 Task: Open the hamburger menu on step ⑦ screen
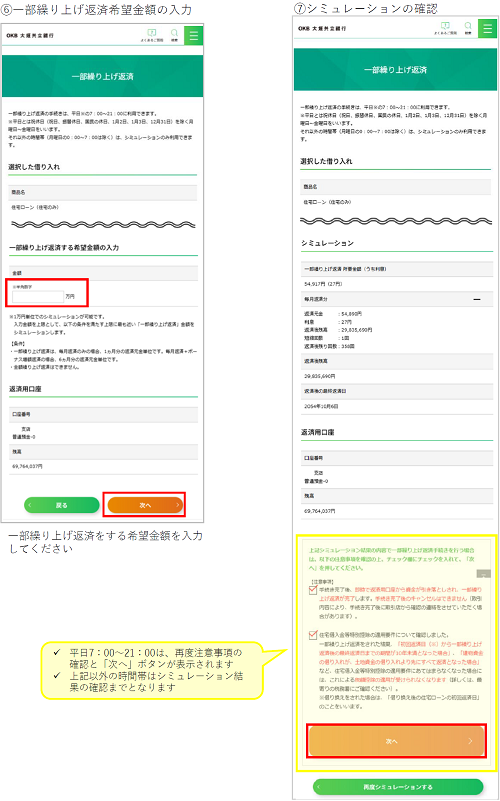click(487, 28)
